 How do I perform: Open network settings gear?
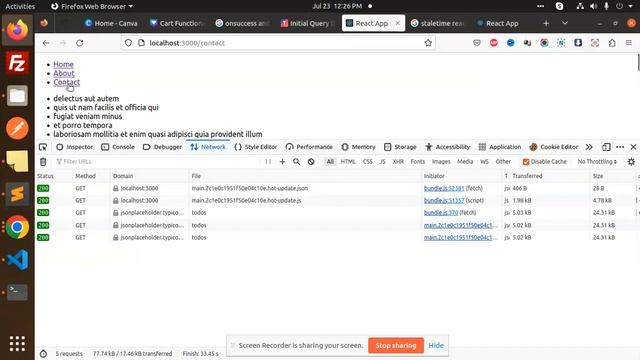pos(631,162)
